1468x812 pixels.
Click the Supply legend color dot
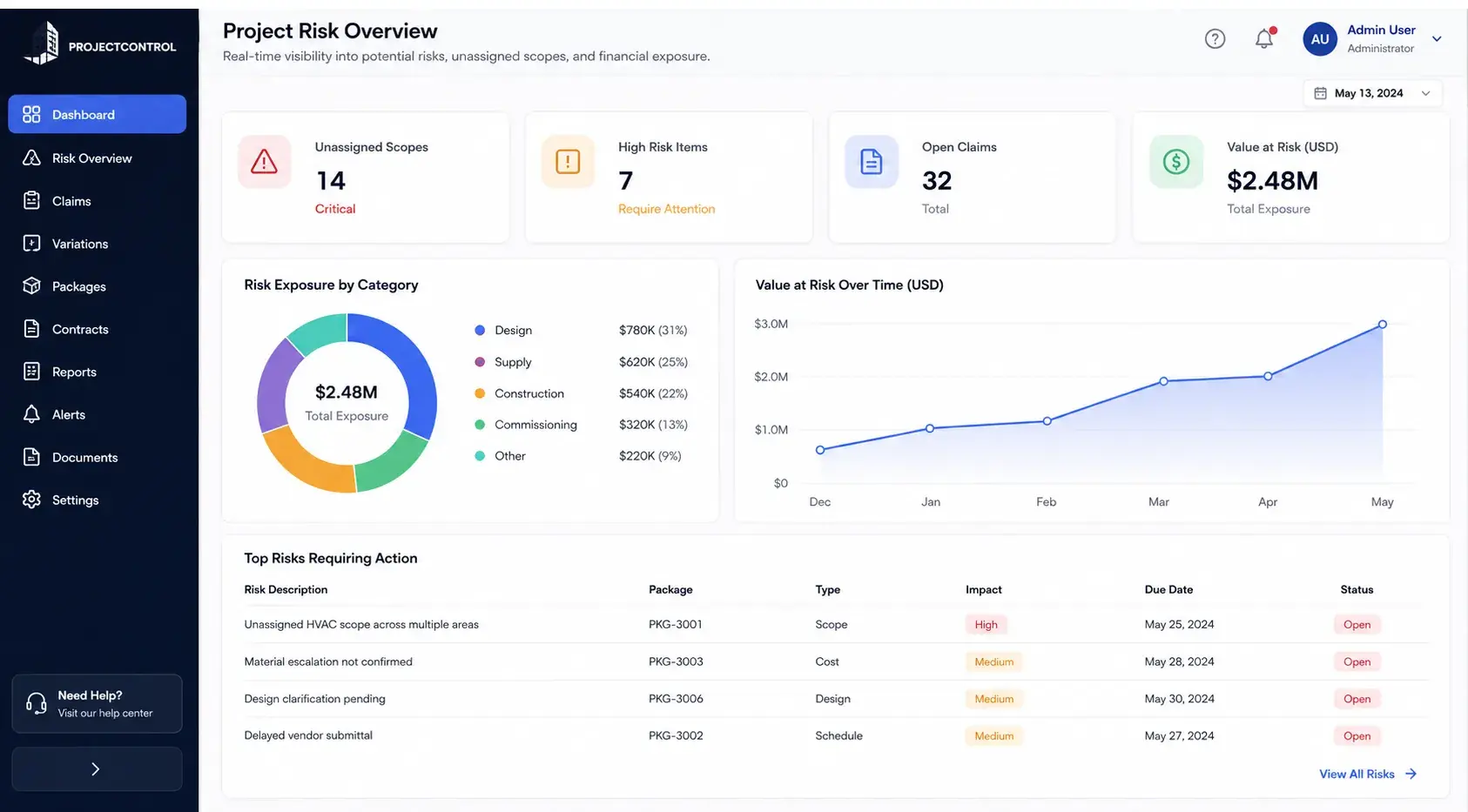[x=480, y=362]
